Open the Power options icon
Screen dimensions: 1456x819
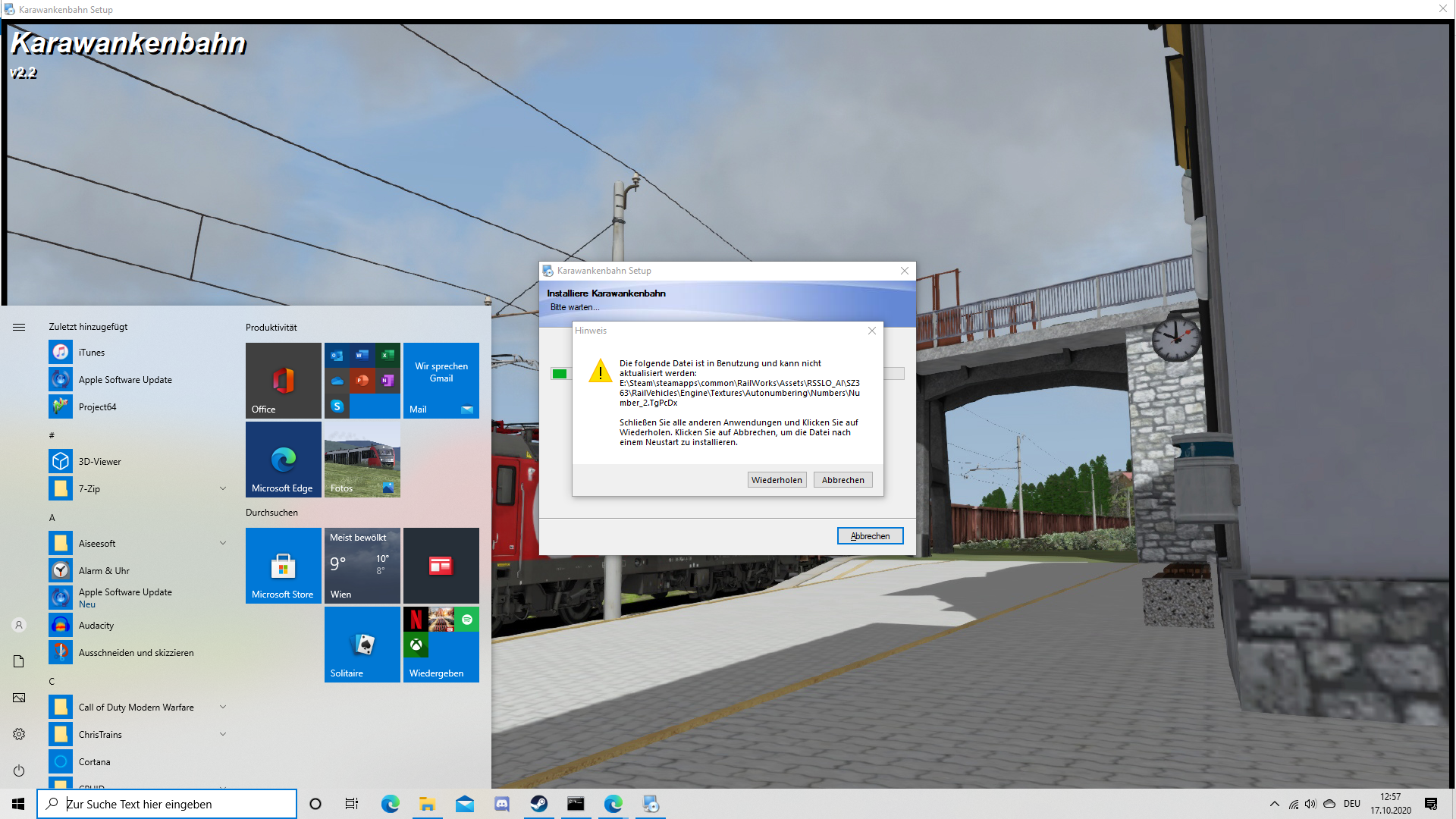[x=19, y=770]
